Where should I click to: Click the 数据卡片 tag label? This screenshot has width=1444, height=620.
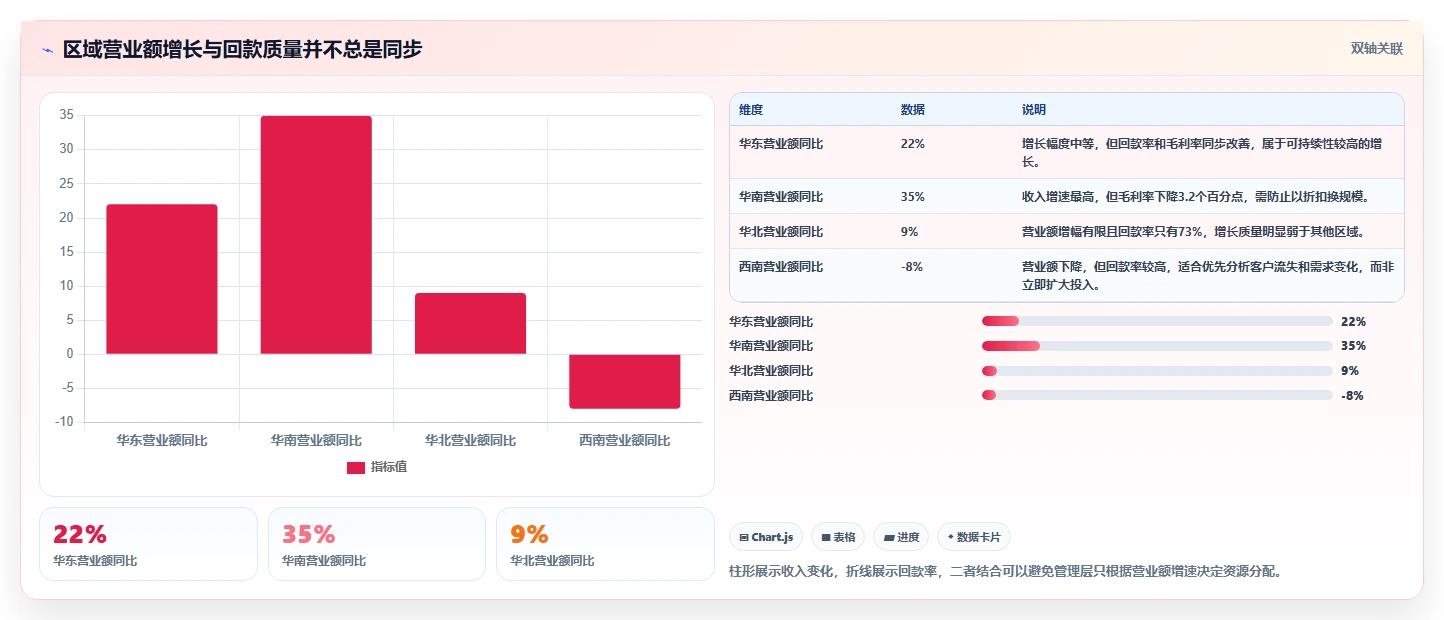[x=978, y=537]
